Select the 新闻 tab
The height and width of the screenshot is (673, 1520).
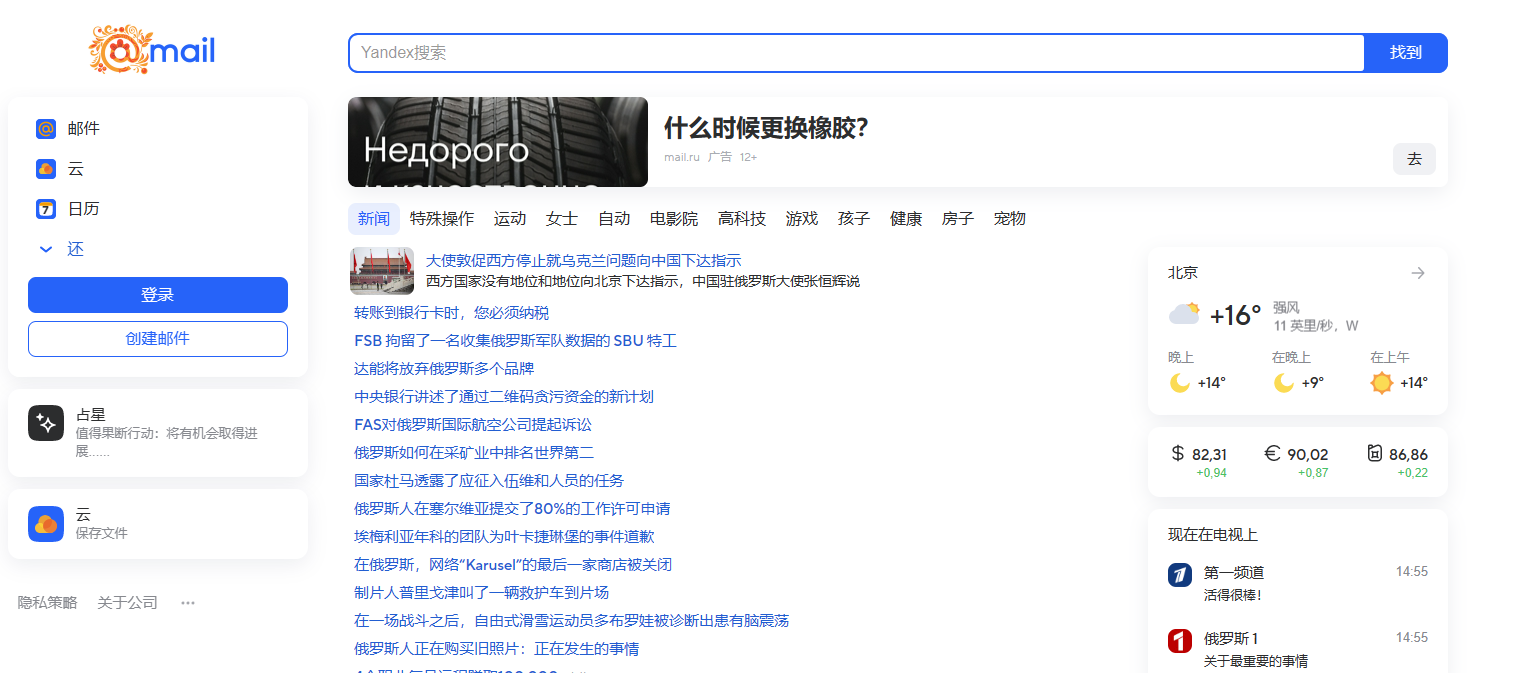pos(374,219)
